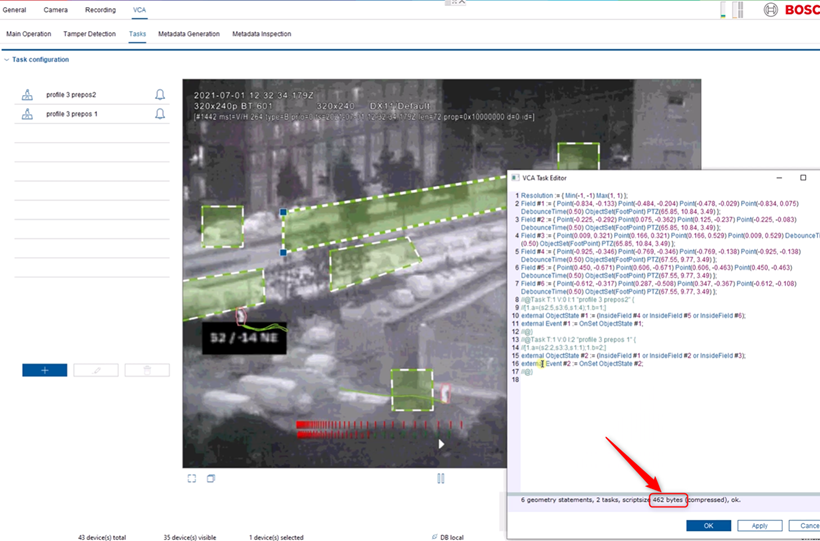Click the fullscreen icon below the video
The image size is (820, 541).
192,479
